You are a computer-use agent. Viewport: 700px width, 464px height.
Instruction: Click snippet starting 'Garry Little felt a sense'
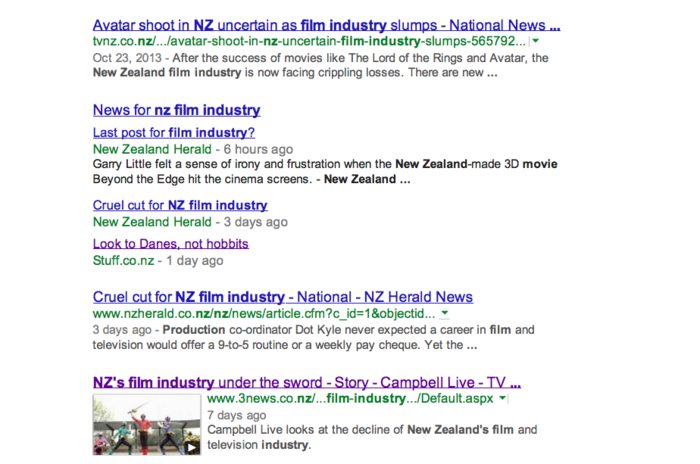(x=325, y=171)
